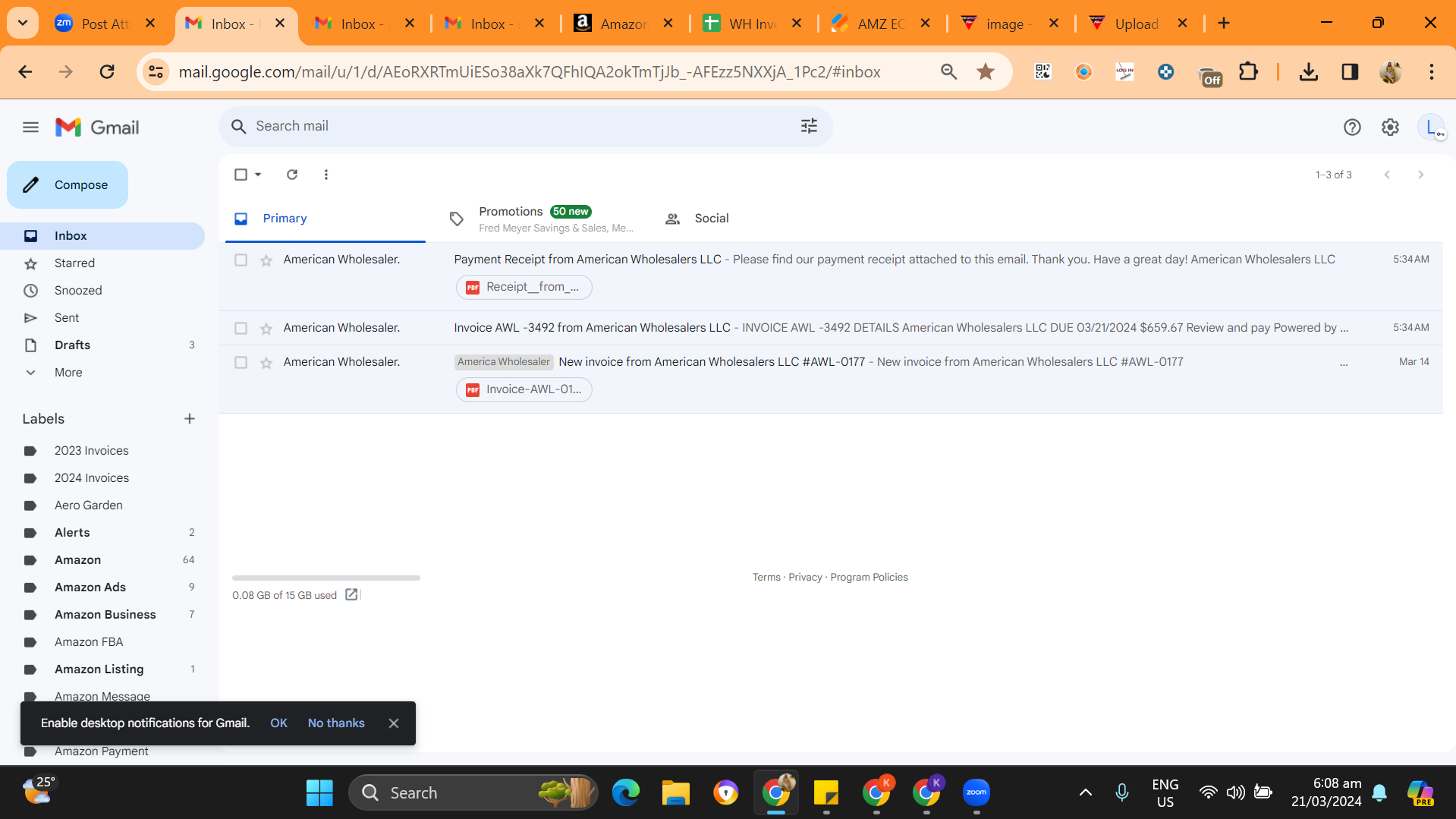1456x819 pixels.
Task: Open File Explorer from the taskbar
Action: point(675,793)
